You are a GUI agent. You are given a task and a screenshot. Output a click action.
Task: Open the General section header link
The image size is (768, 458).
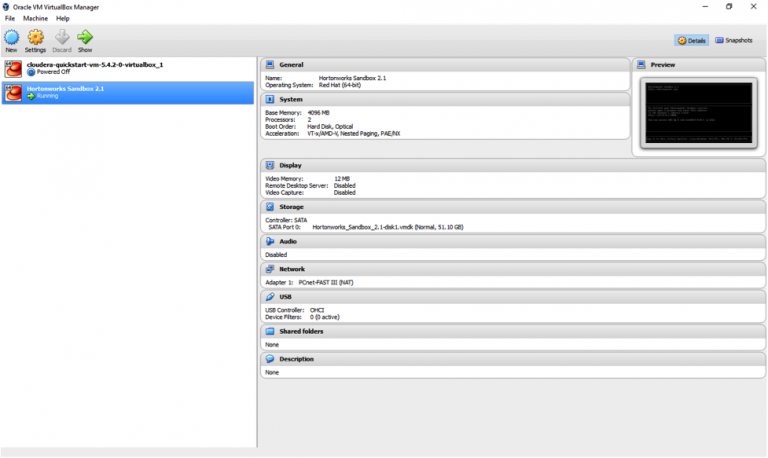[x=291, y=65]
